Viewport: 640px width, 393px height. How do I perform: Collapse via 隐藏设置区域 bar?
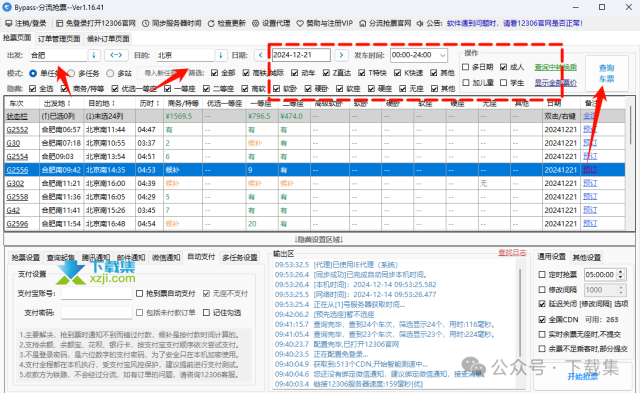tap(318, 239)
